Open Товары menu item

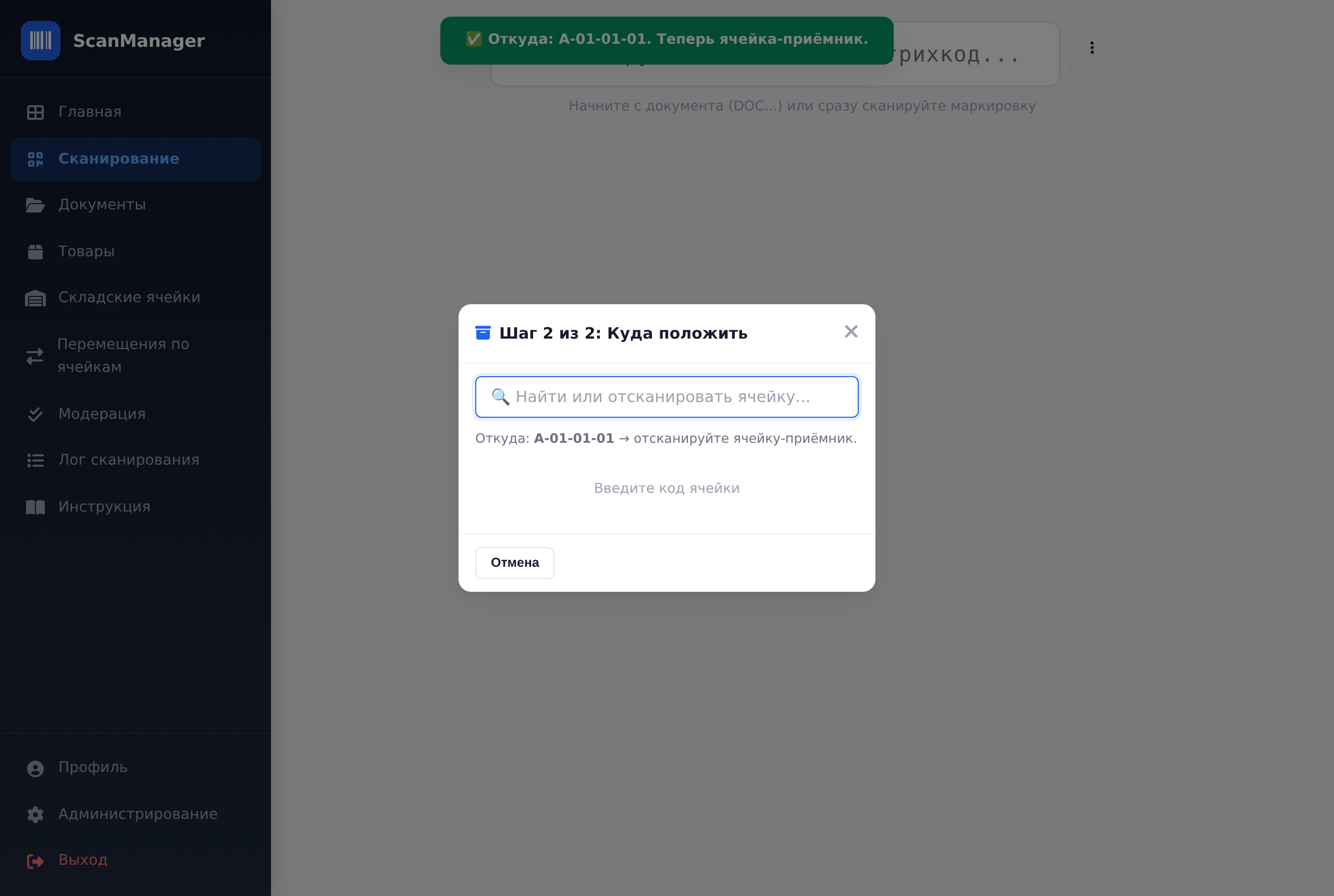click(x=135, y=252)
